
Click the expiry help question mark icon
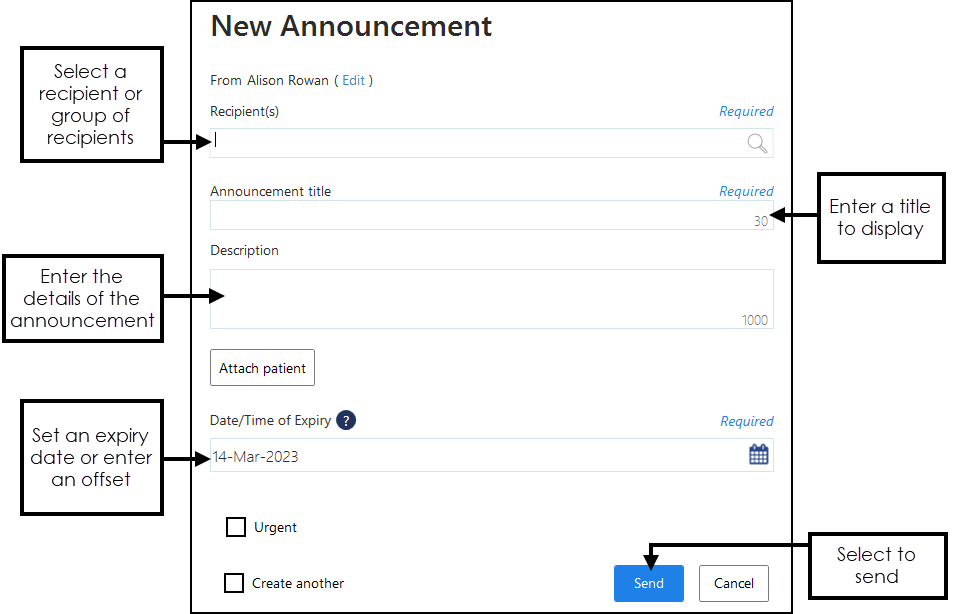pos(346,420)
